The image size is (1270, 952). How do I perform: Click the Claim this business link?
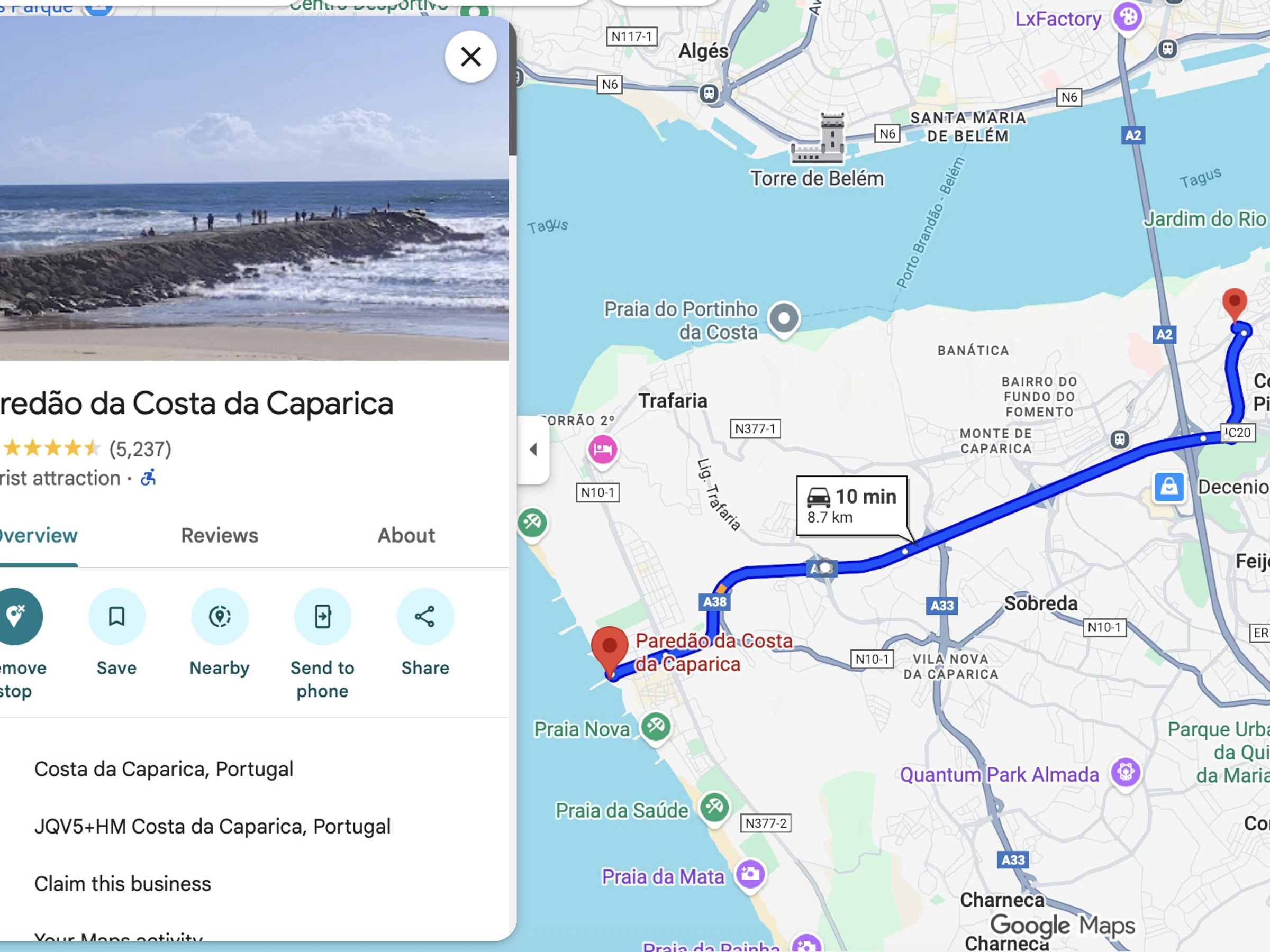(x=123, y=884)
